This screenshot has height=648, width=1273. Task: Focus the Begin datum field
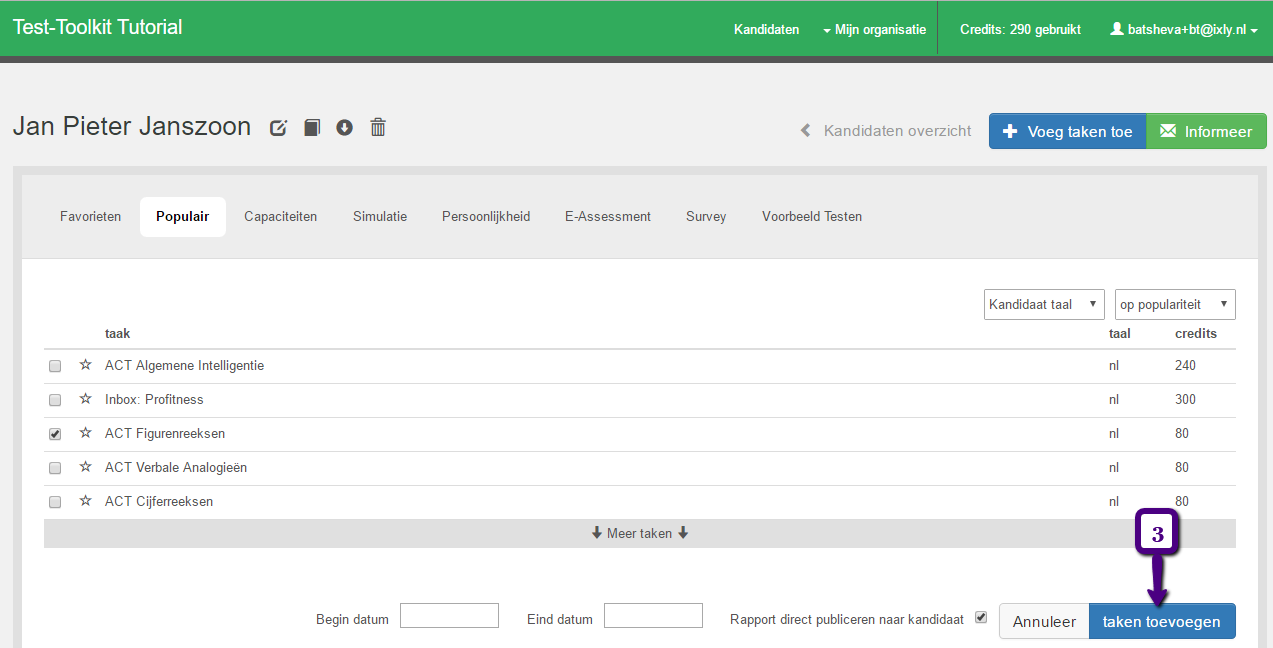click(449, 616)
